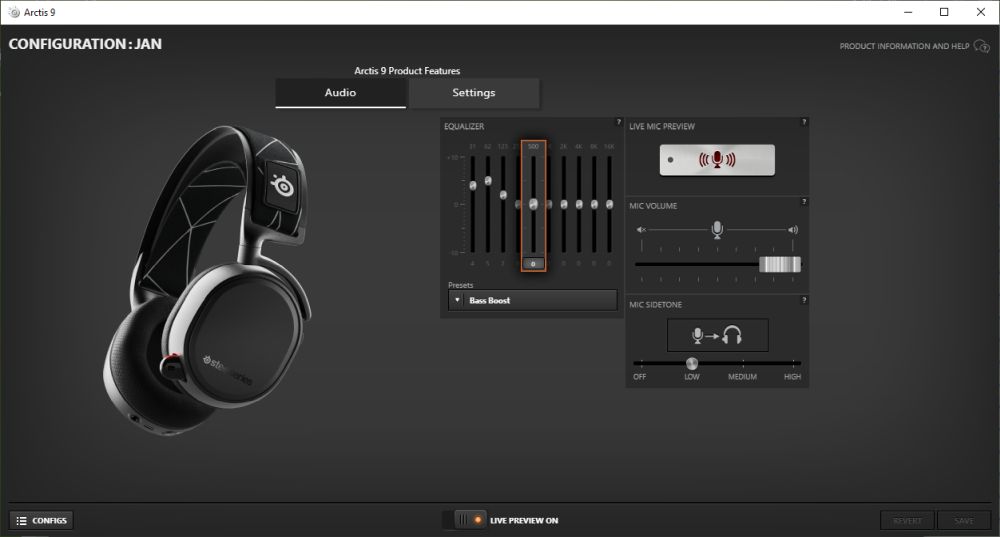Click the microphone icon above mic volume scale
1000x537 pixels.
pos(717,230)
